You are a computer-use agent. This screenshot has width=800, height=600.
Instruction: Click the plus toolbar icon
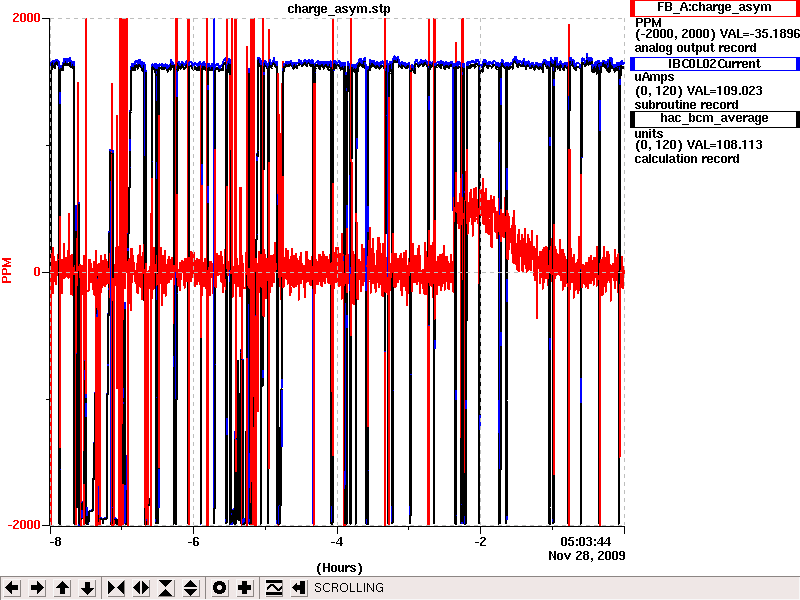[x=244, y=588]
